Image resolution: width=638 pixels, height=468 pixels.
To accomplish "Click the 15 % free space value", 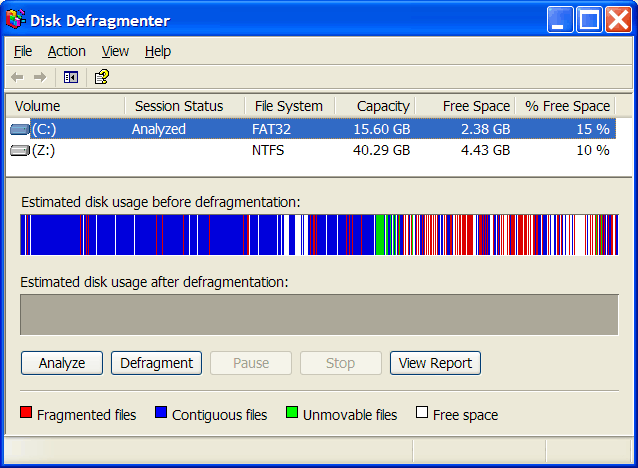I will point(593,129).
